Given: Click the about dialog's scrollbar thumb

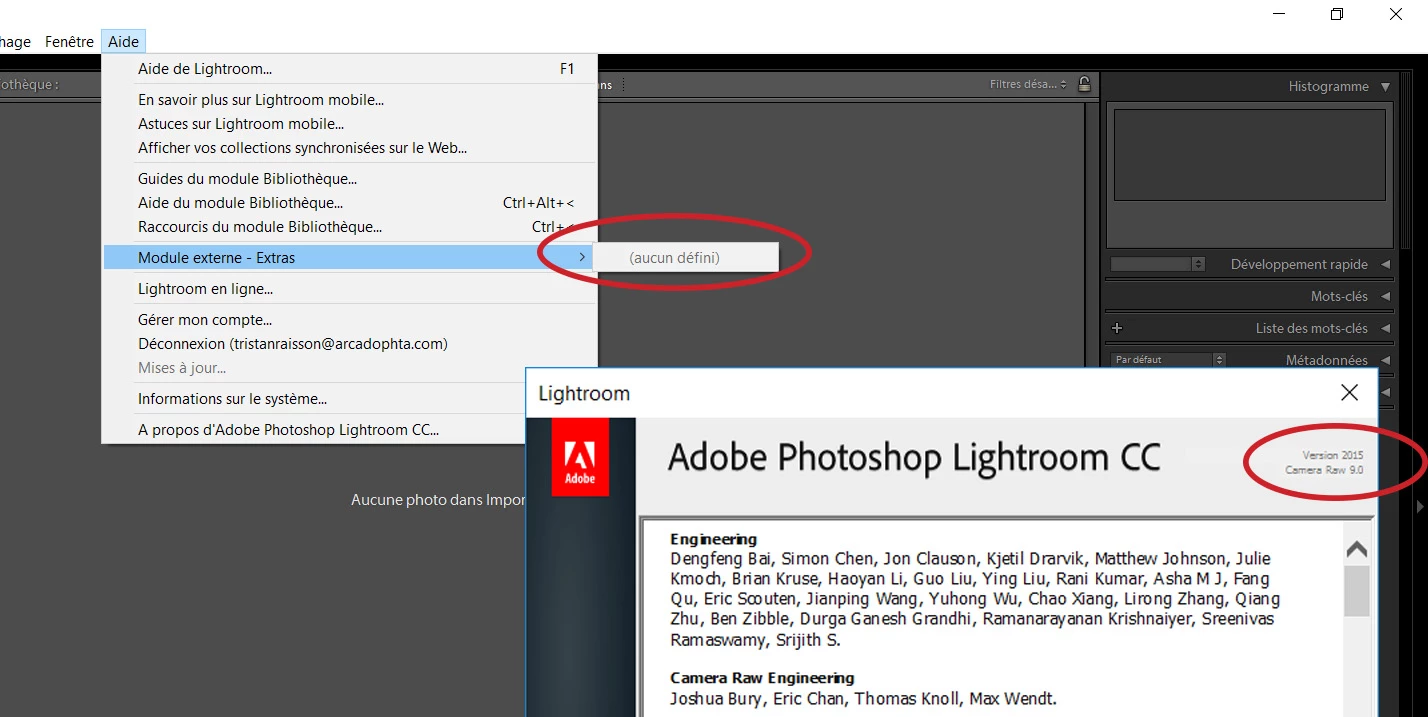Looking at the screenshot, I should [x=1356, y=591].
